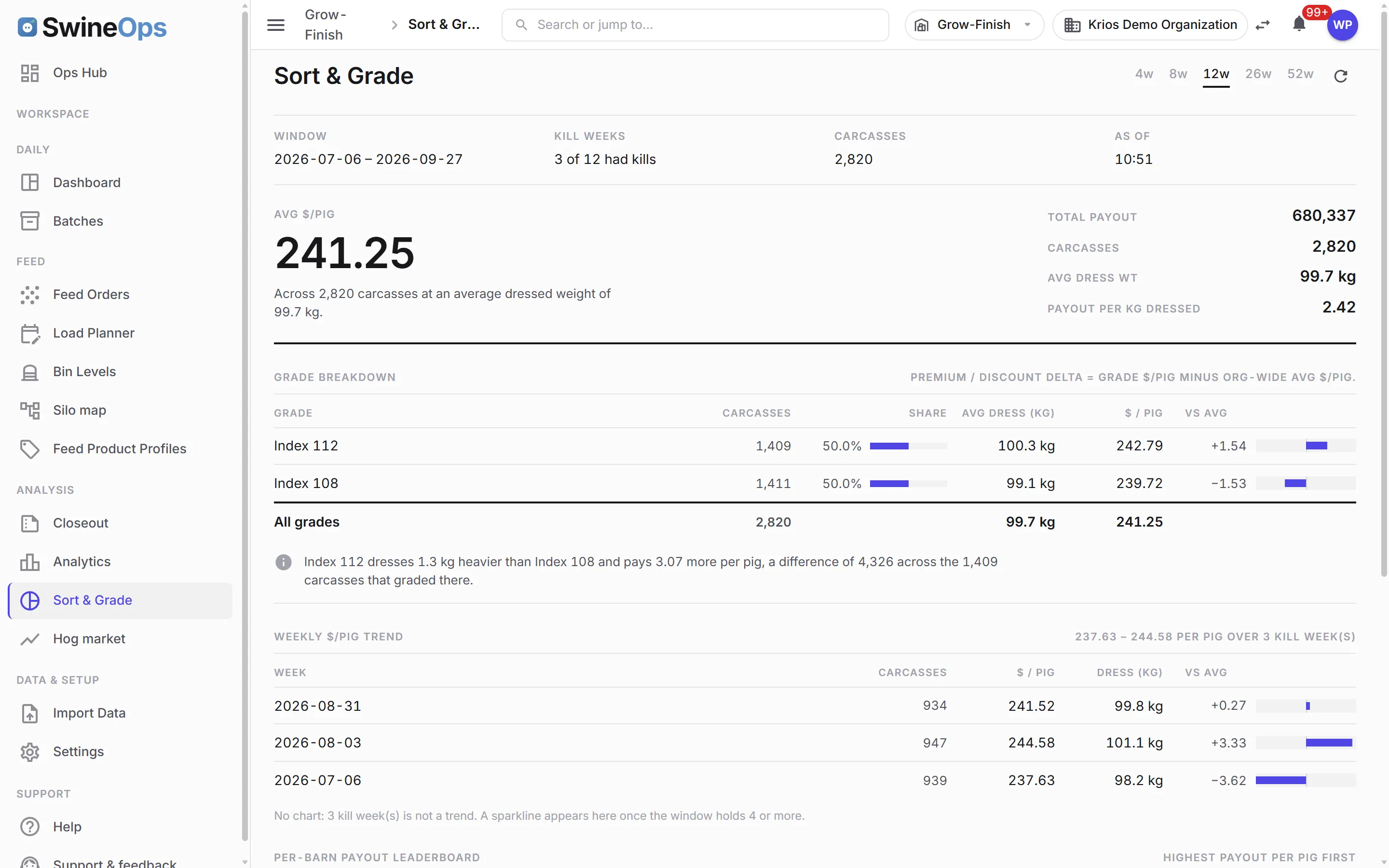Focus the Search or jump to field
Viewport: 1389px width, 868px height.
tap(695, 25)
